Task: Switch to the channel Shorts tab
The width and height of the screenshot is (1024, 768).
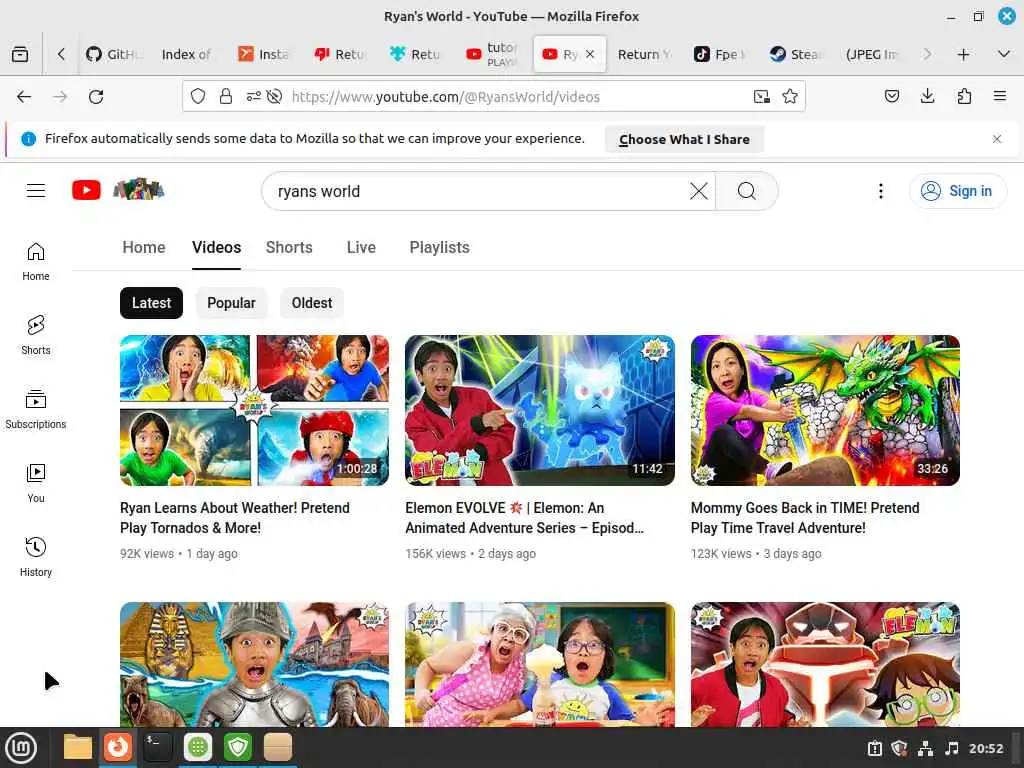Action: (x=289, y=248)
